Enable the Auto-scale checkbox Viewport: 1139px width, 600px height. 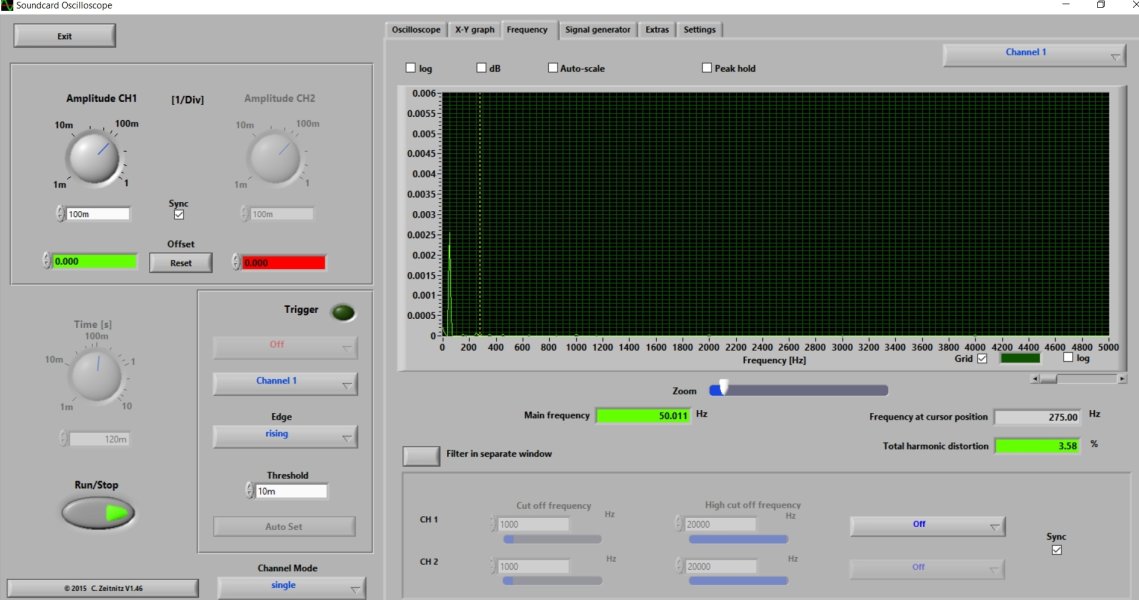tap(553, 68)
